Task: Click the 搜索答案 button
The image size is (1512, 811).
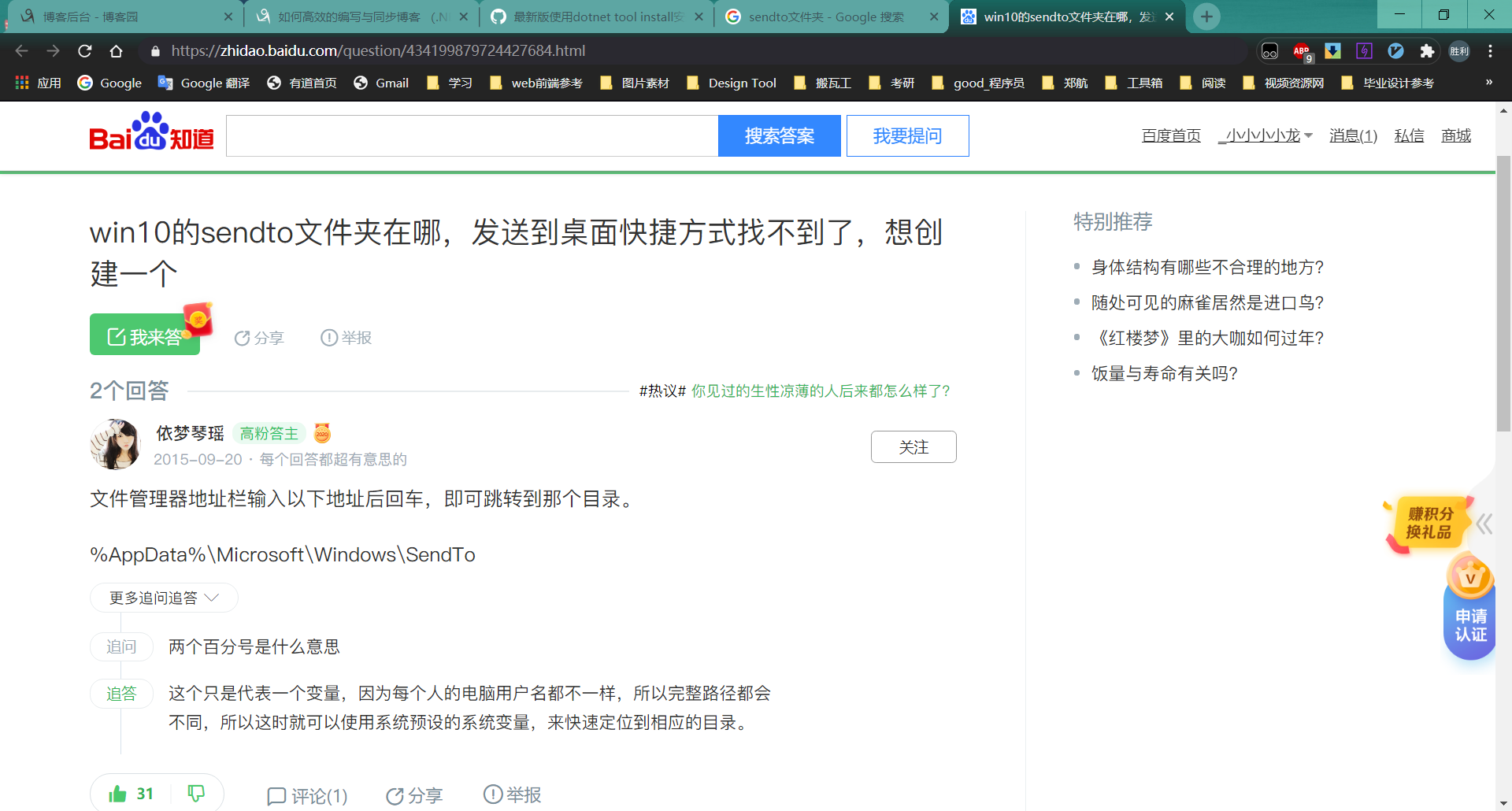Action: click(780, 135)
